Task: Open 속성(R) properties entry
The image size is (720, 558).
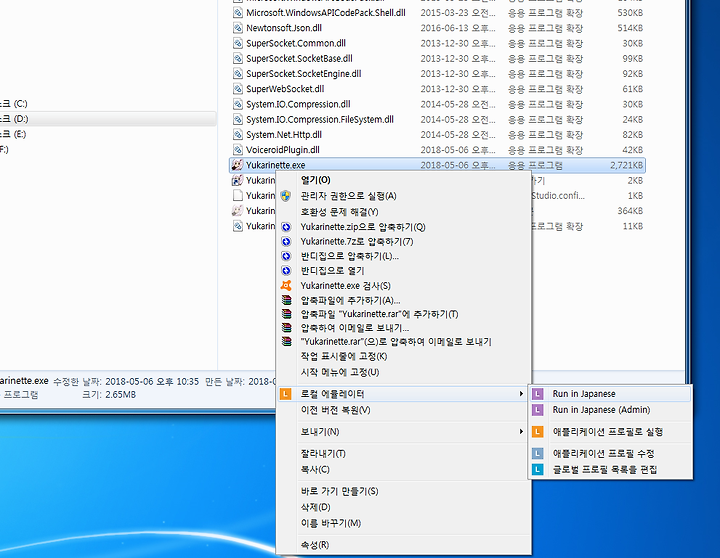Action: click(404, 545)
